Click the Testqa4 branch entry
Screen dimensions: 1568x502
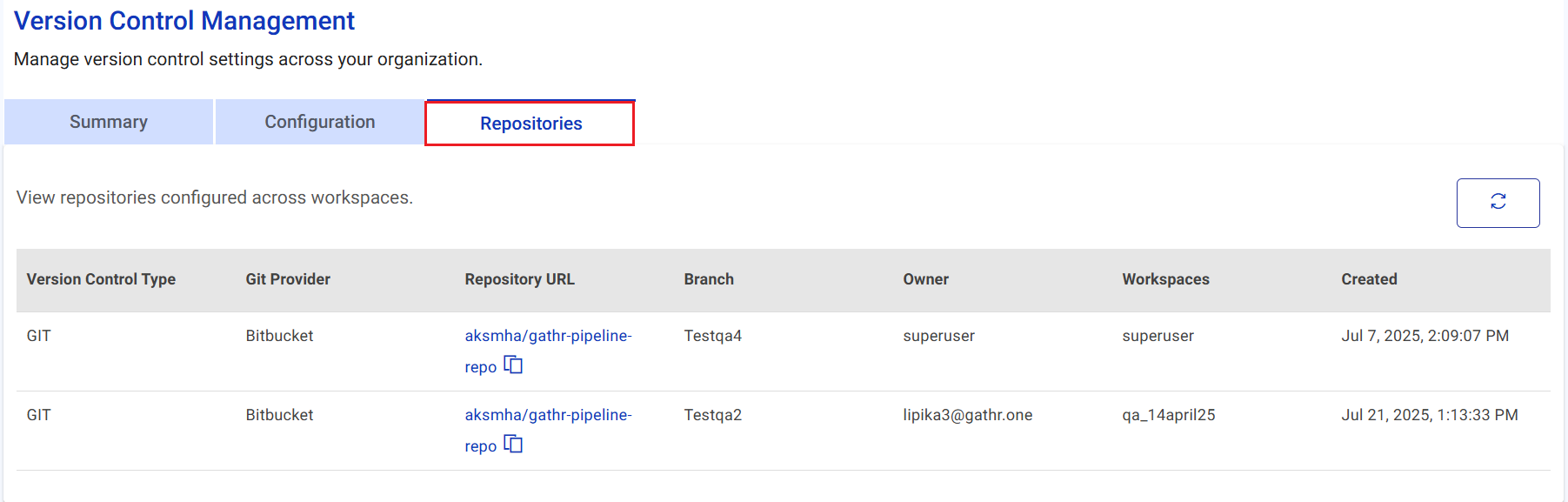pos(712,335)
